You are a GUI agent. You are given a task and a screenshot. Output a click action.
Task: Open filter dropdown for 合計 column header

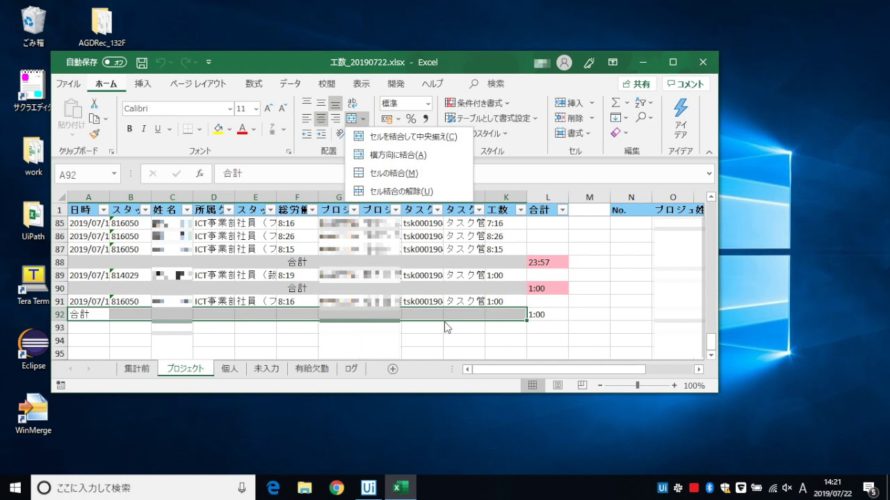pyautogui.click(x=562, y=210)
